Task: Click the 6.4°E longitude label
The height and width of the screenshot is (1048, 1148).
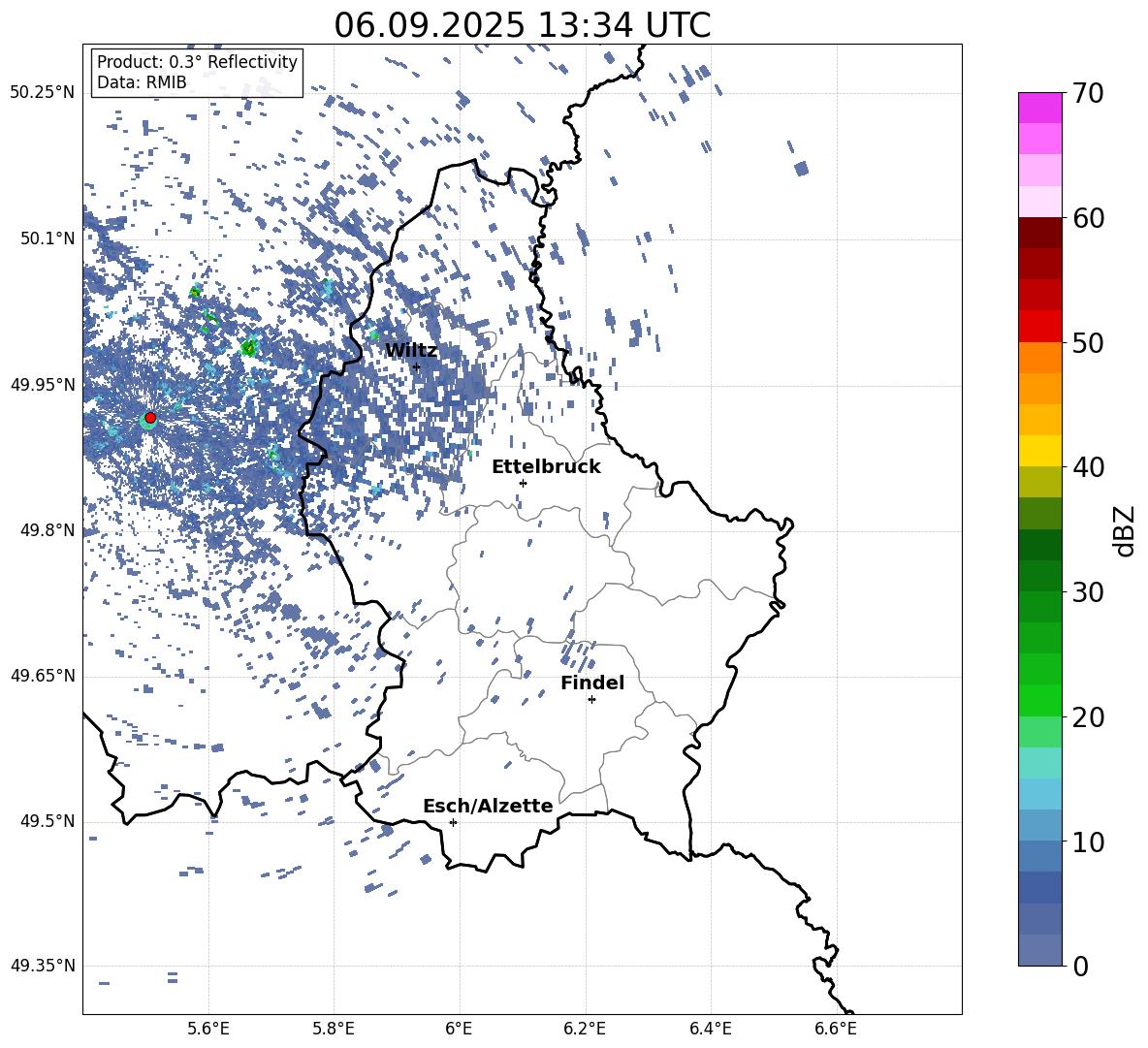Action: [710, 1029]
